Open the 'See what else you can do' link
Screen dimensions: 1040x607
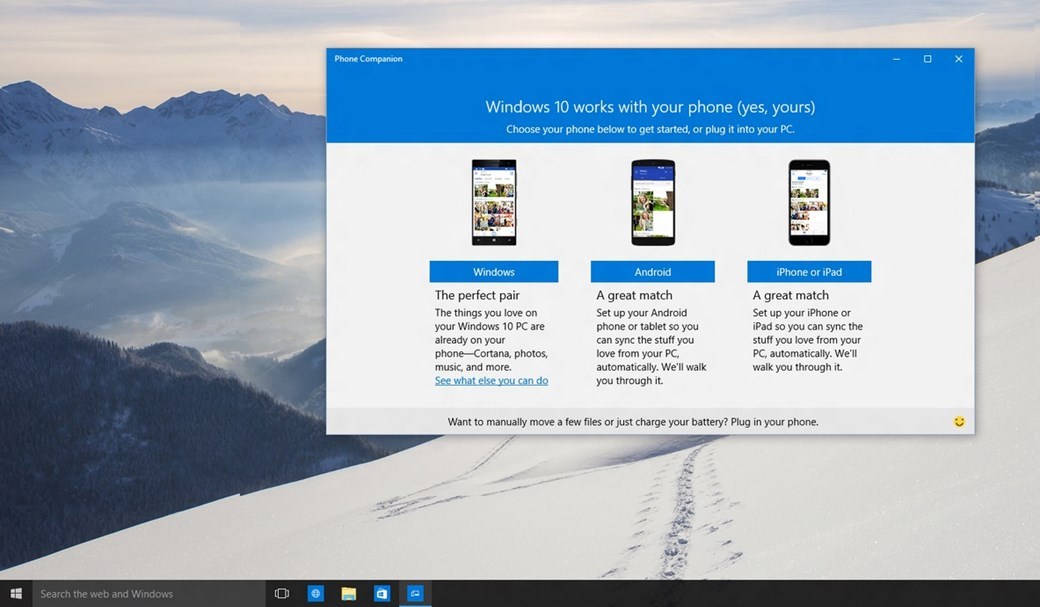491,380
